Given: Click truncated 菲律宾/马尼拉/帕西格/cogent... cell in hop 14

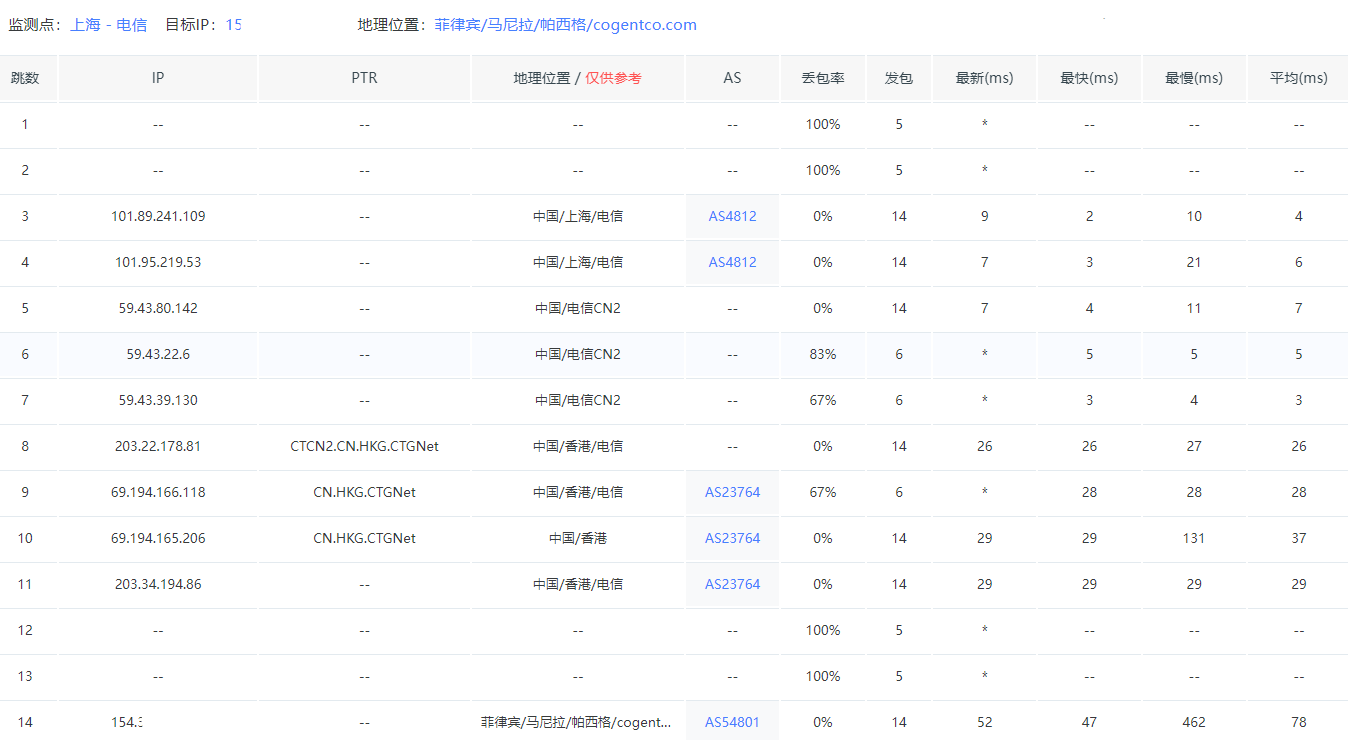Looking at the screenshot, I should pyautogui.click(x=577, y=722).
